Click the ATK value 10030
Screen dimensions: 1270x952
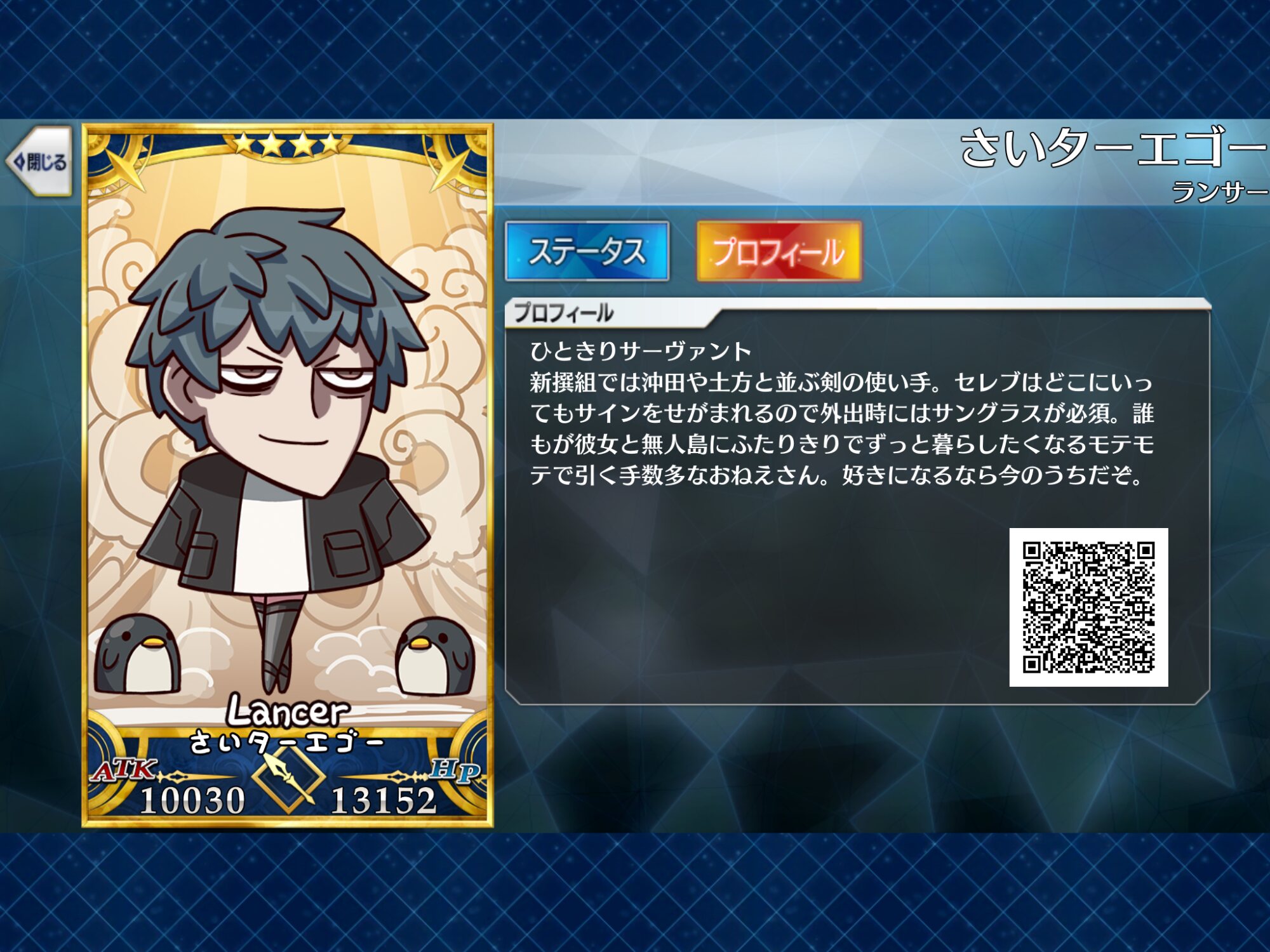(192, 800)
